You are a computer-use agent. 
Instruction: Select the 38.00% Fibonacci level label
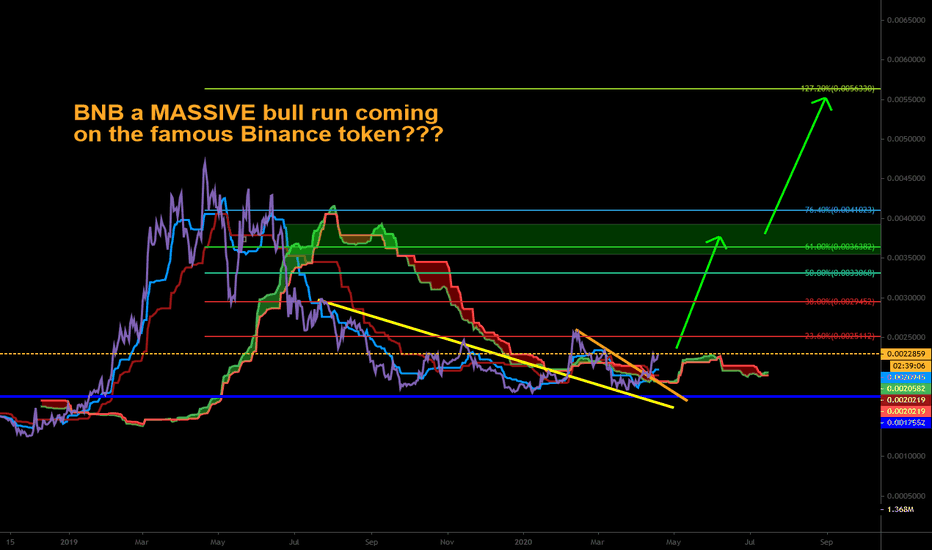839,301
